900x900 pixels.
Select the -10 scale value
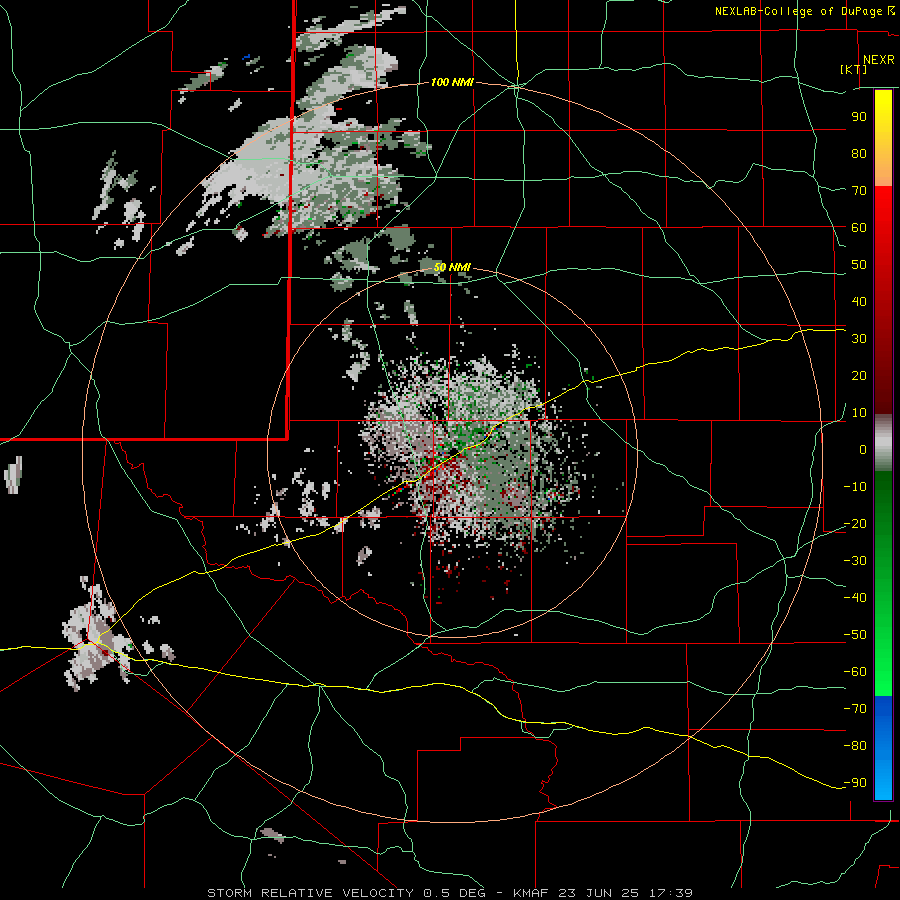(855, 487)
